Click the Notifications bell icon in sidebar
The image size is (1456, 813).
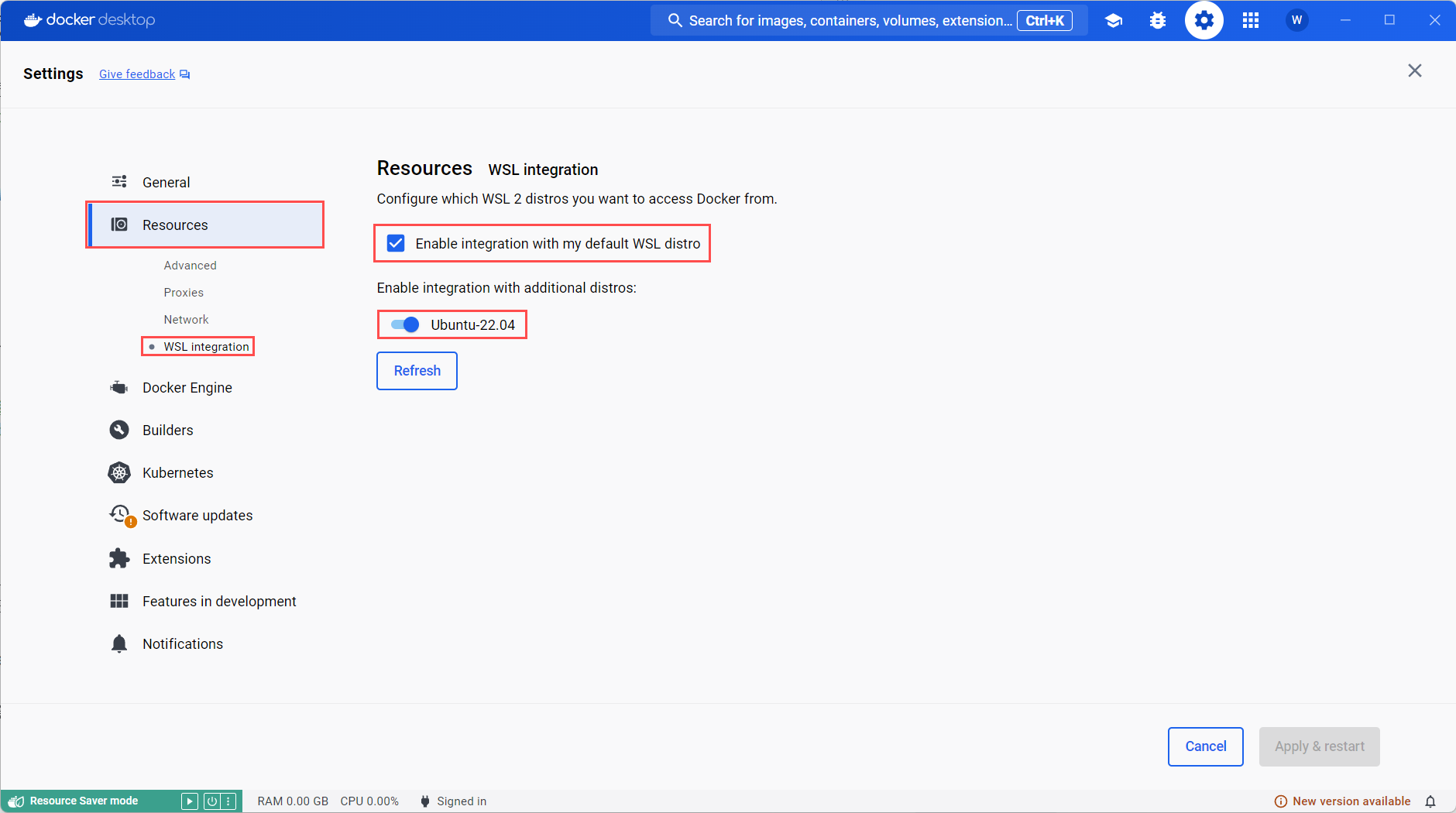(119, 643)
